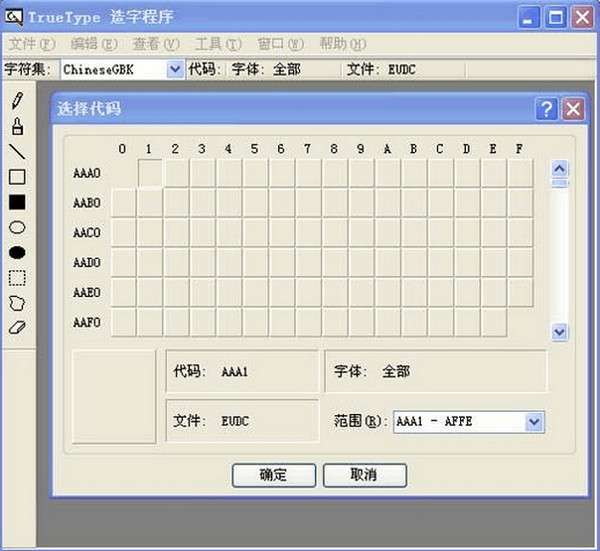Click the AAB0 row label
This screenshot has width=600, height=551.
point(87,203)
